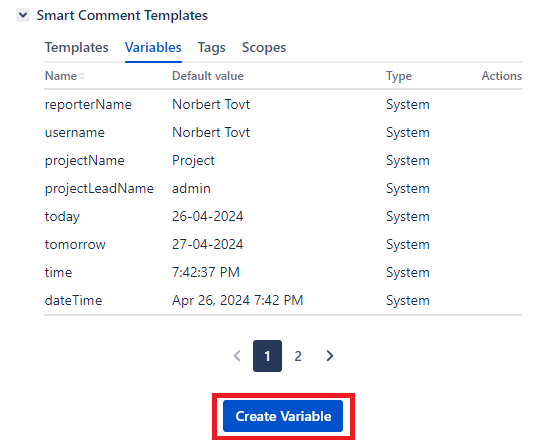Sort table by Name column arrows
The image size is (549, 440).
click(82, 76)
